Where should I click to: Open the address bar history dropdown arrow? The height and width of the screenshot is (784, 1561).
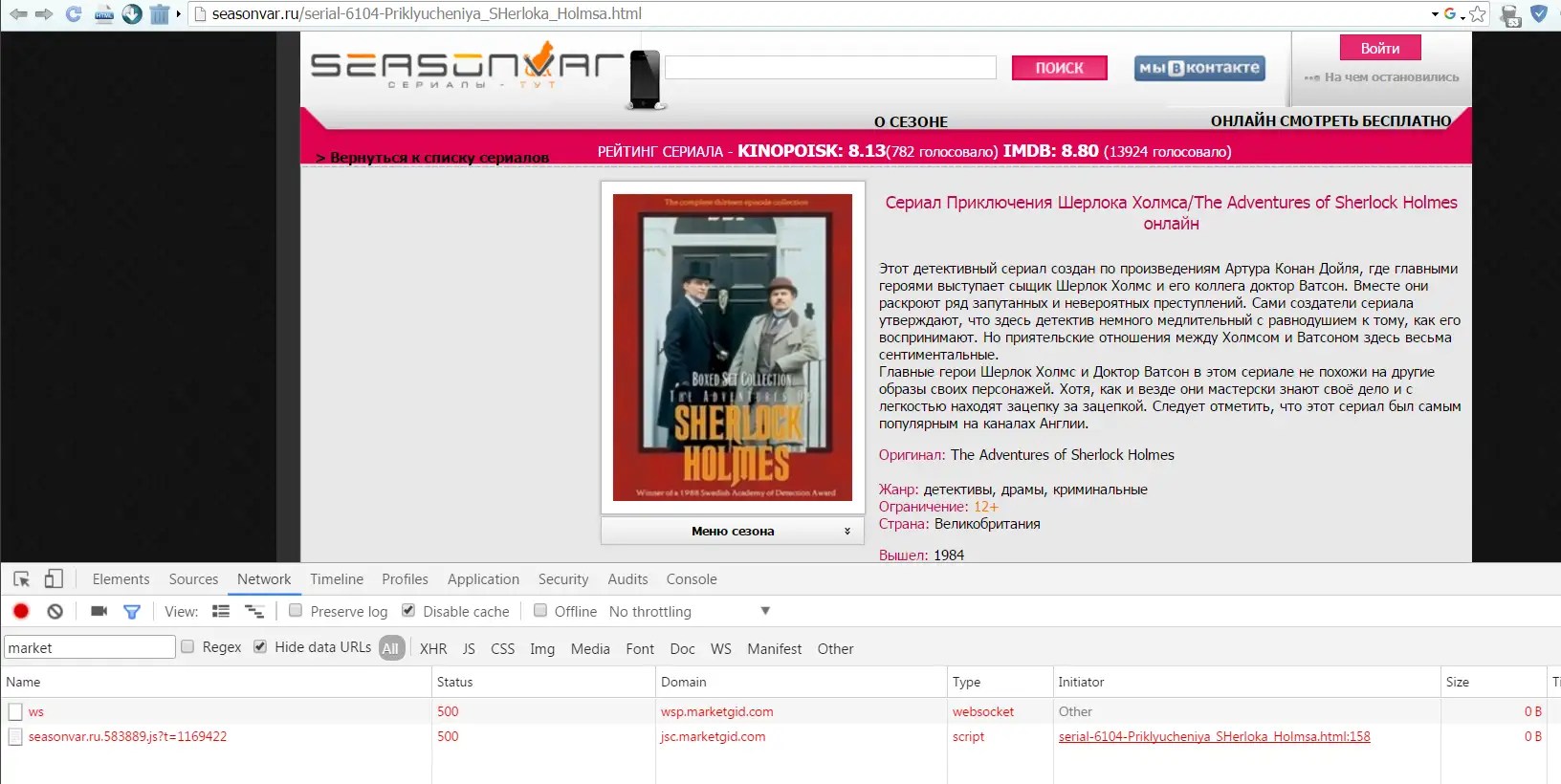pos(1435,14)
